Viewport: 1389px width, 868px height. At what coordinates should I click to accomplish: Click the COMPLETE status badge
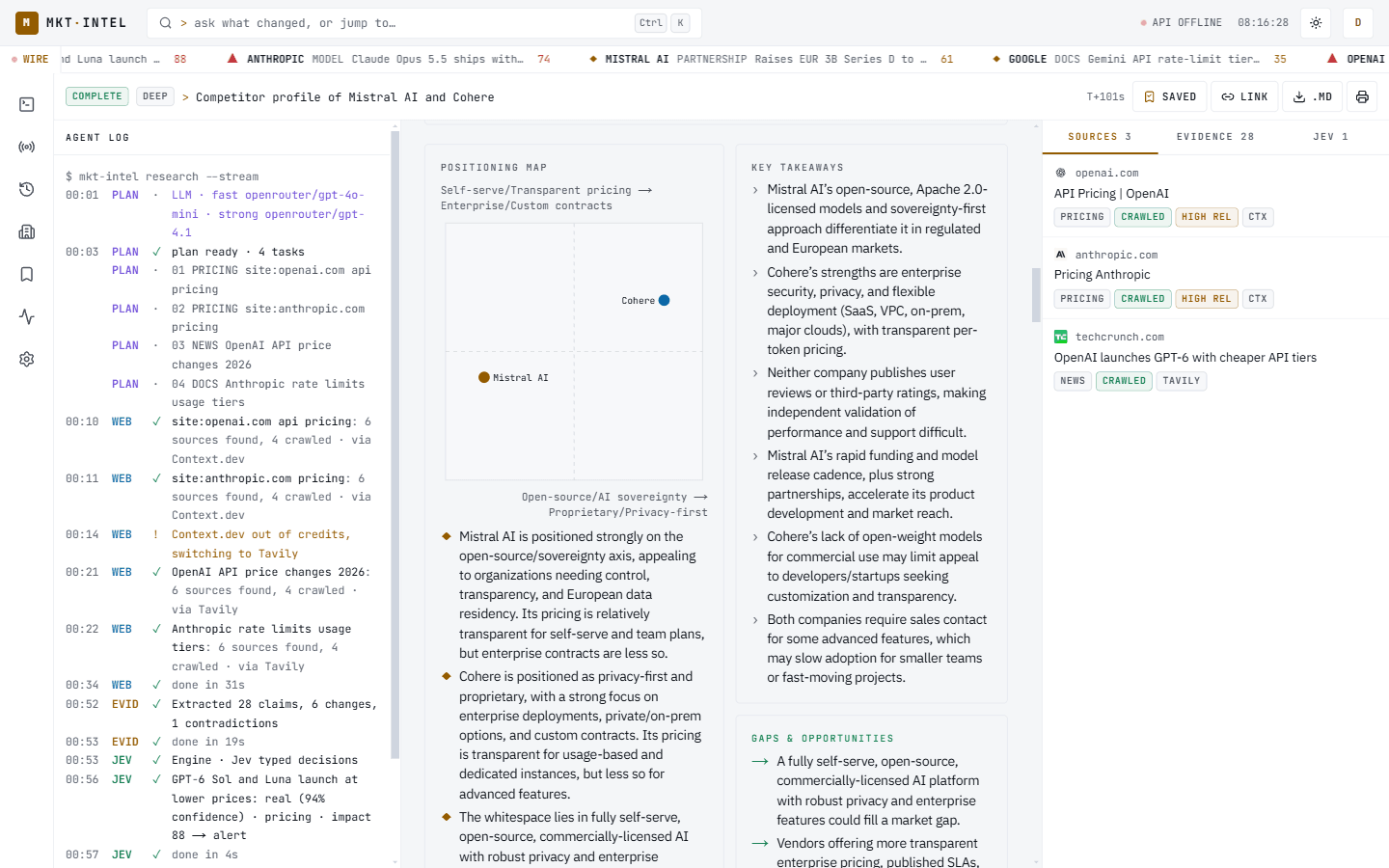click(x=97, y=96)
